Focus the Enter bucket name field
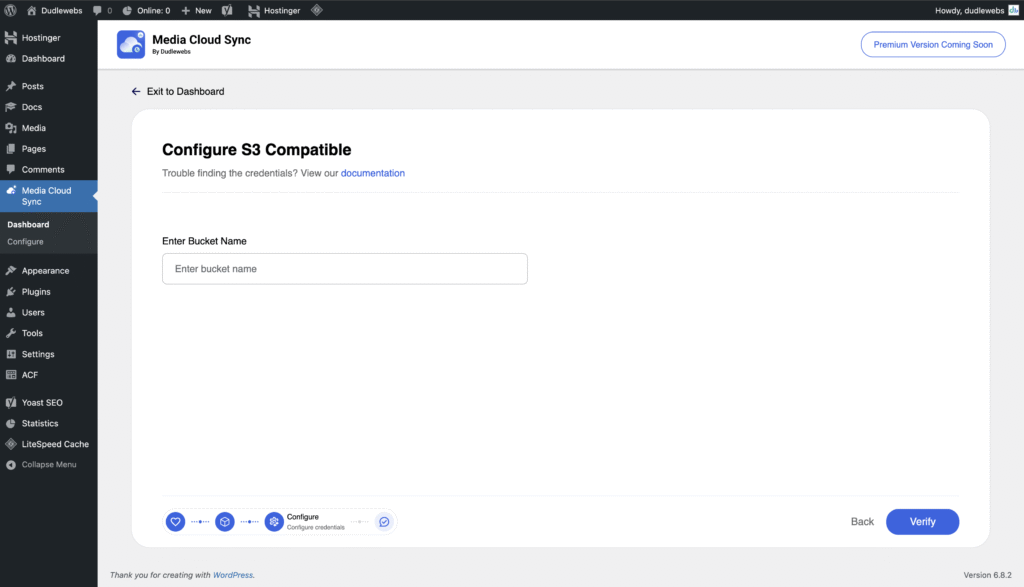This screenshot has height=587, width=1024. tap(344, 269)
